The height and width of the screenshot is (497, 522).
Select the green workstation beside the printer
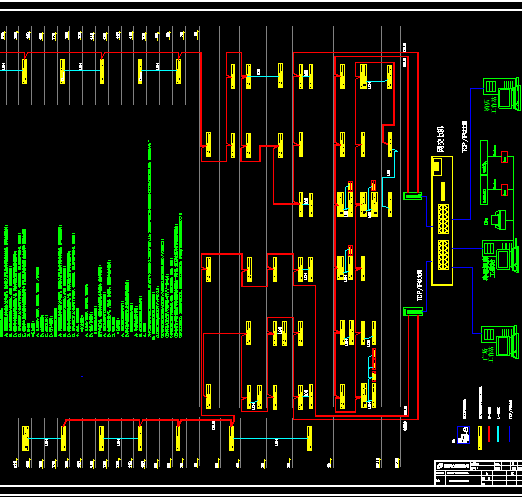[501, 255]
